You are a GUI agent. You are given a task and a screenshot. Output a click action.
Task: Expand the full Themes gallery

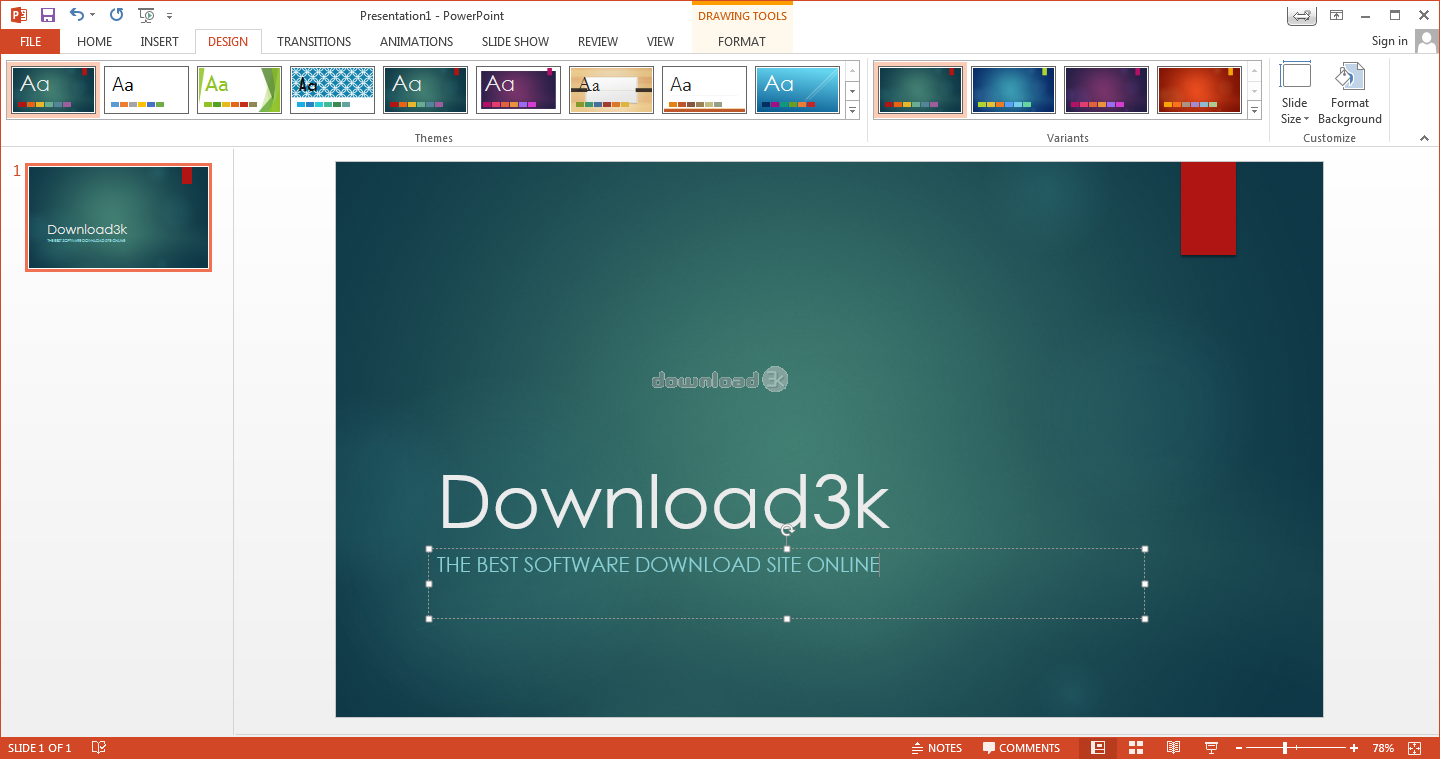pos(853,110)
